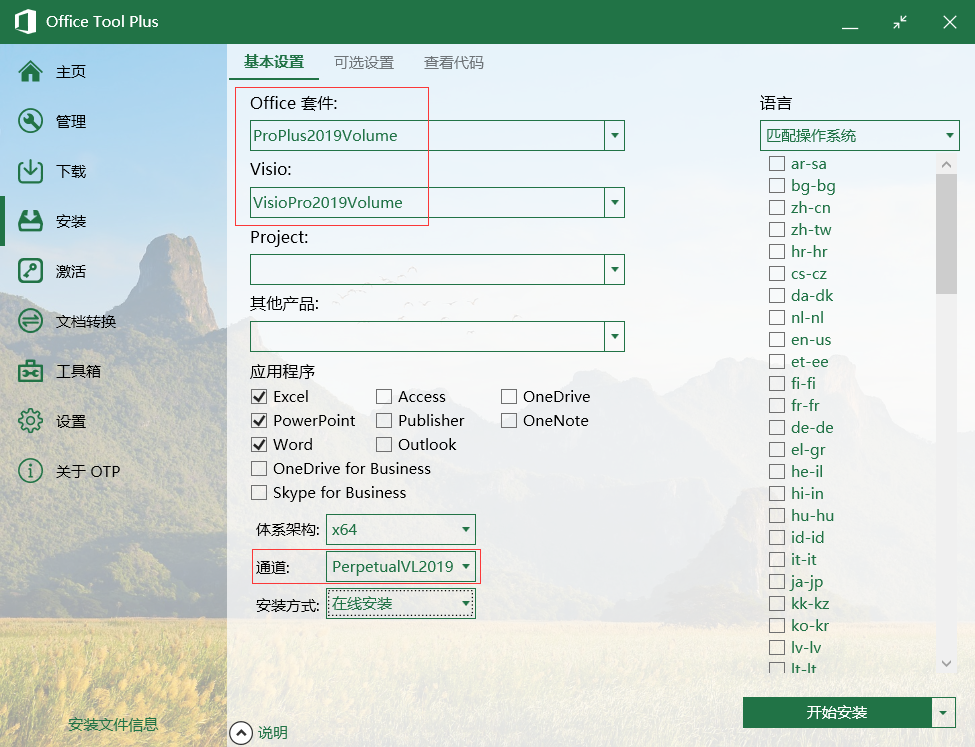Open the 体系架构 x64 dropdown
This screenshot has height=747, width=975.
coord(465,529)
